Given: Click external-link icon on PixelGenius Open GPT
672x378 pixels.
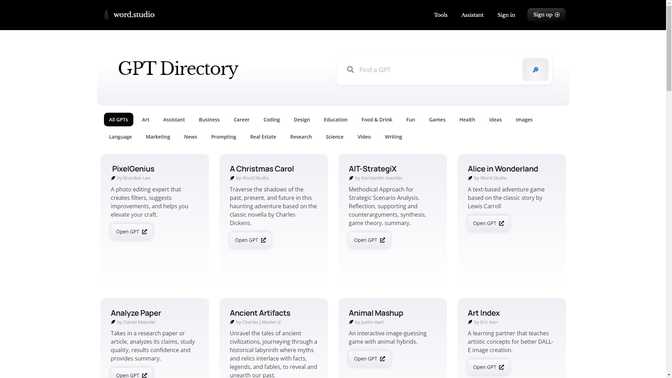Looking at the screenshot, I should (x=144, y=231).
